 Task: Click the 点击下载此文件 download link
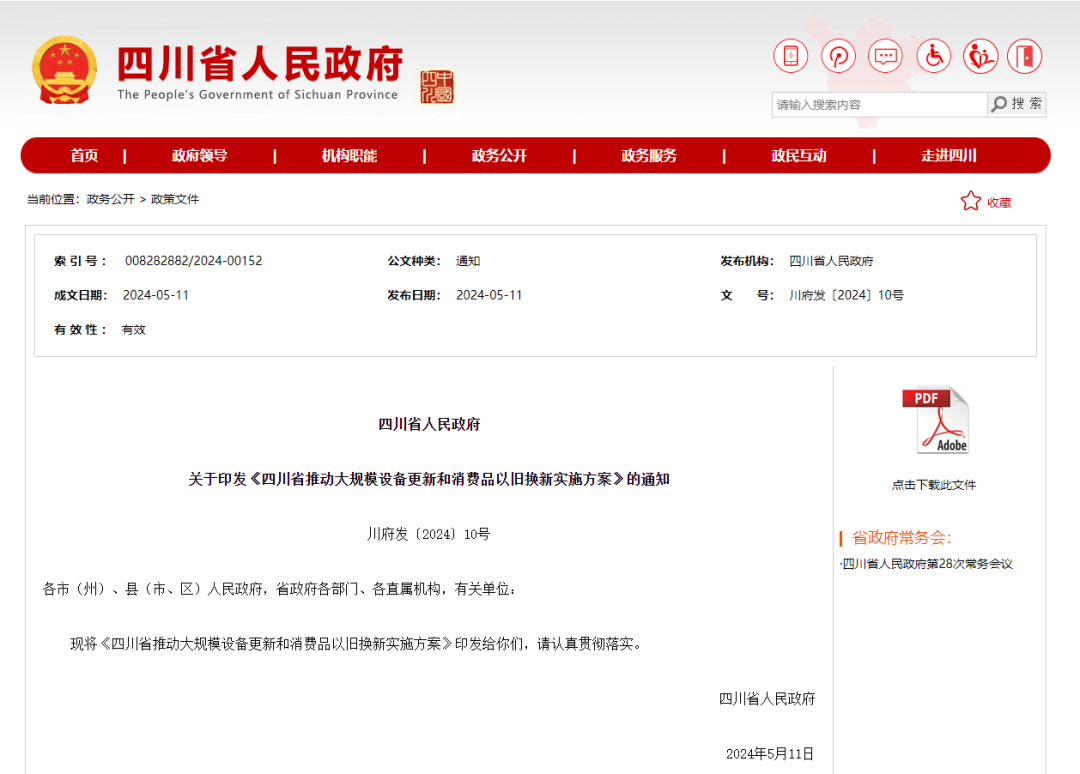(935, 484)
